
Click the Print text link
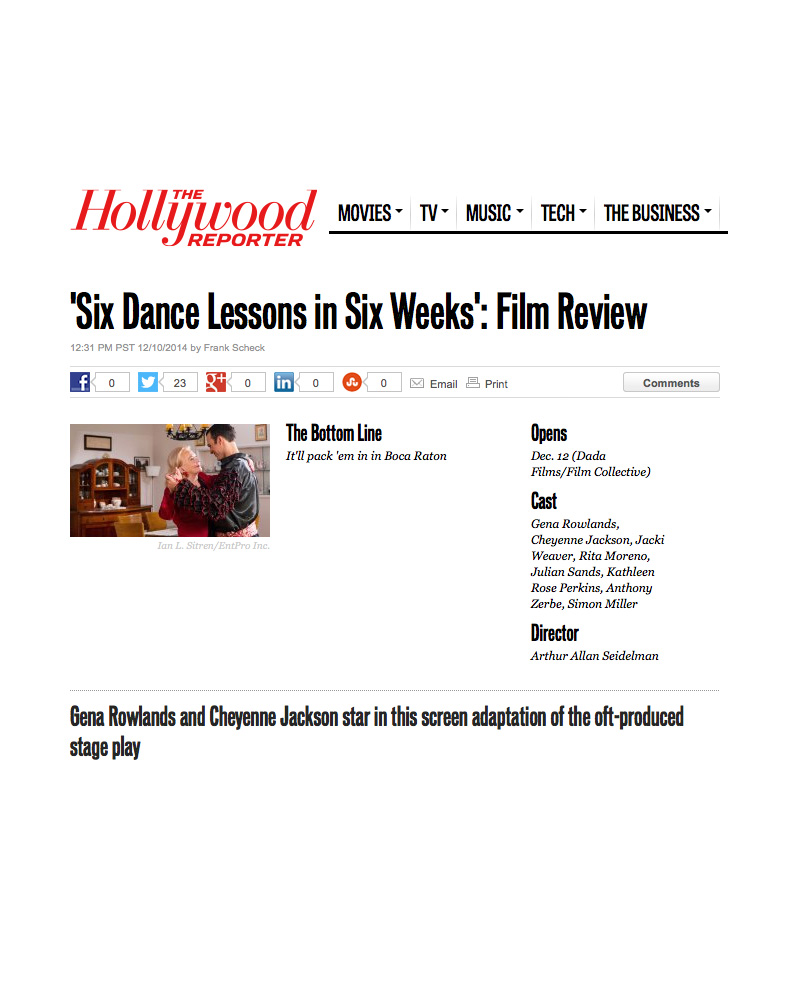(x=496, y=384)
